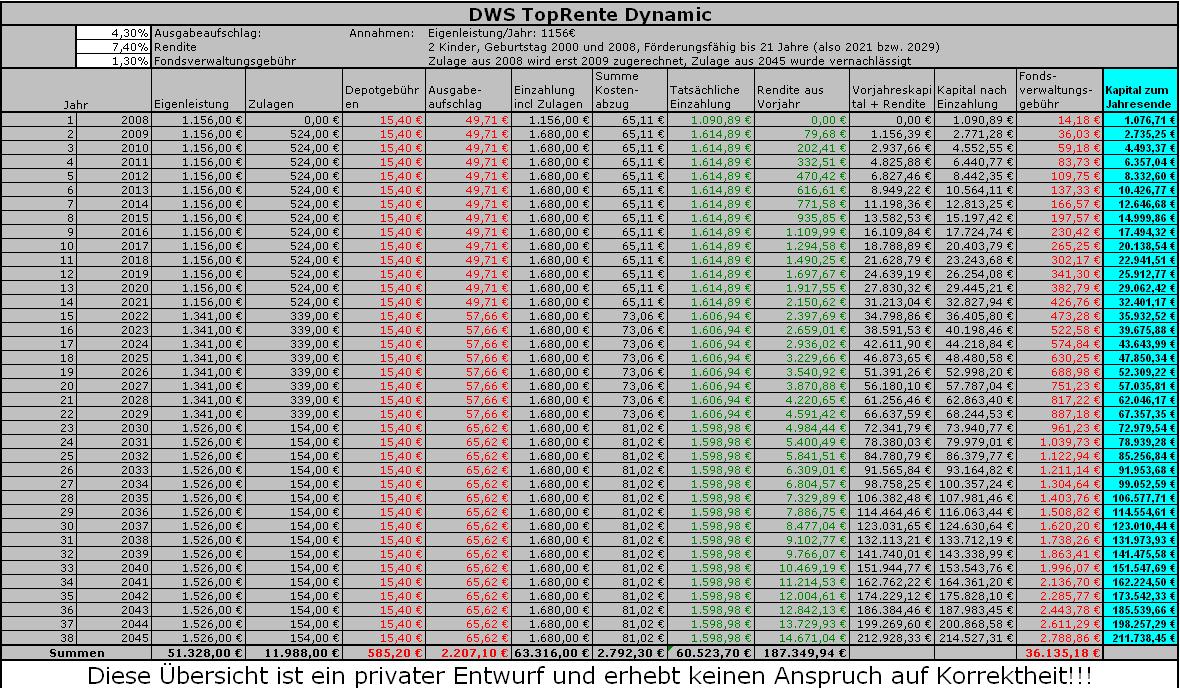
Task: Select the 'Vorjahreskapital + Rendite' column header
Action: coord(893,91)
